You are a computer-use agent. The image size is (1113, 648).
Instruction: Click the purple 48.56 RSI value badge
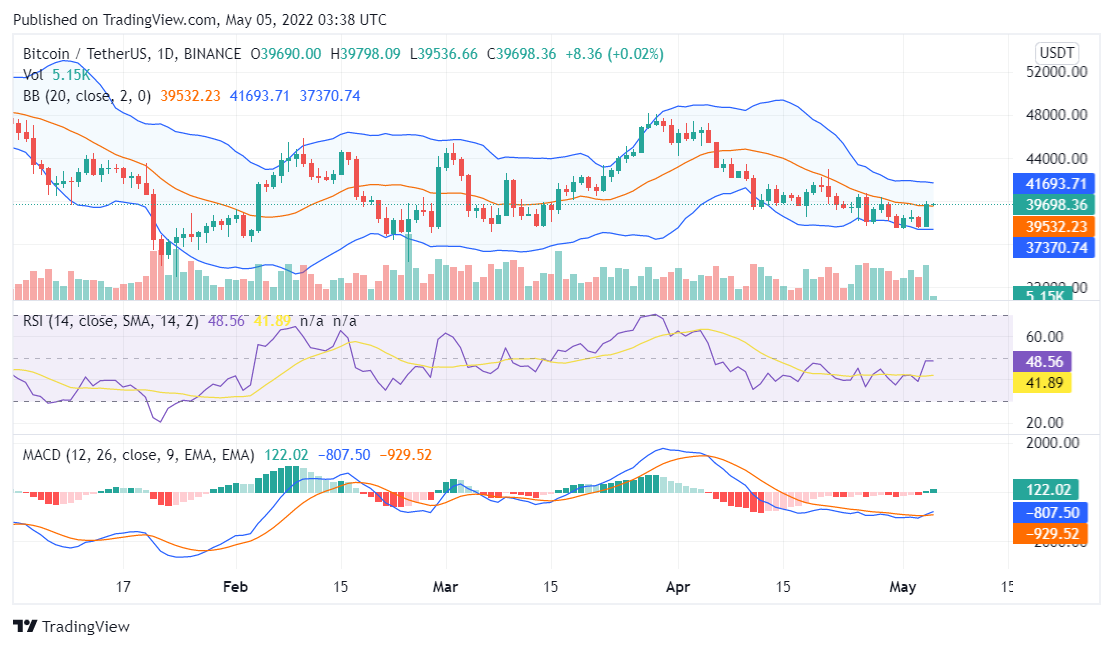tap(1043, 362)
